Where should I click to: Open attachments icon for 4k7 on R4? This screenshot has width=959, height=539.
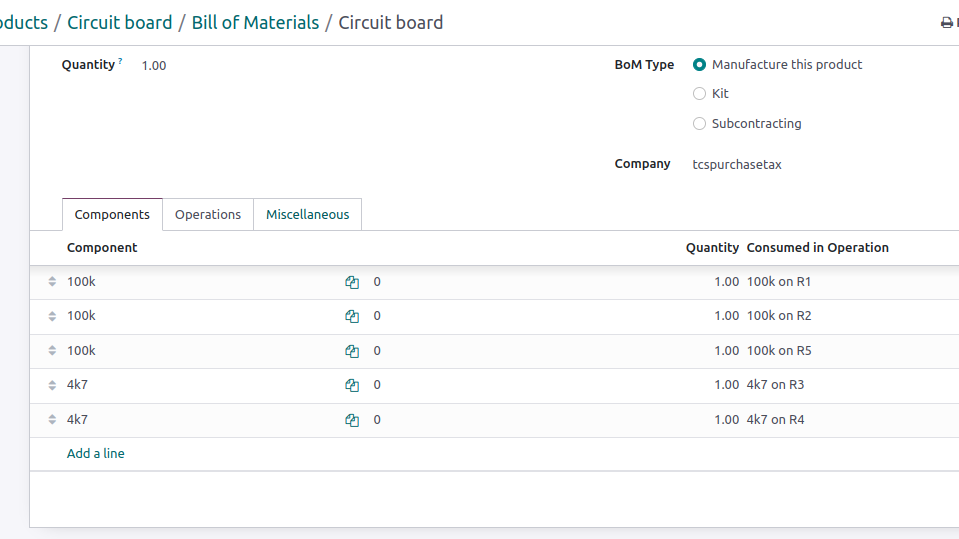pos(352,420)
